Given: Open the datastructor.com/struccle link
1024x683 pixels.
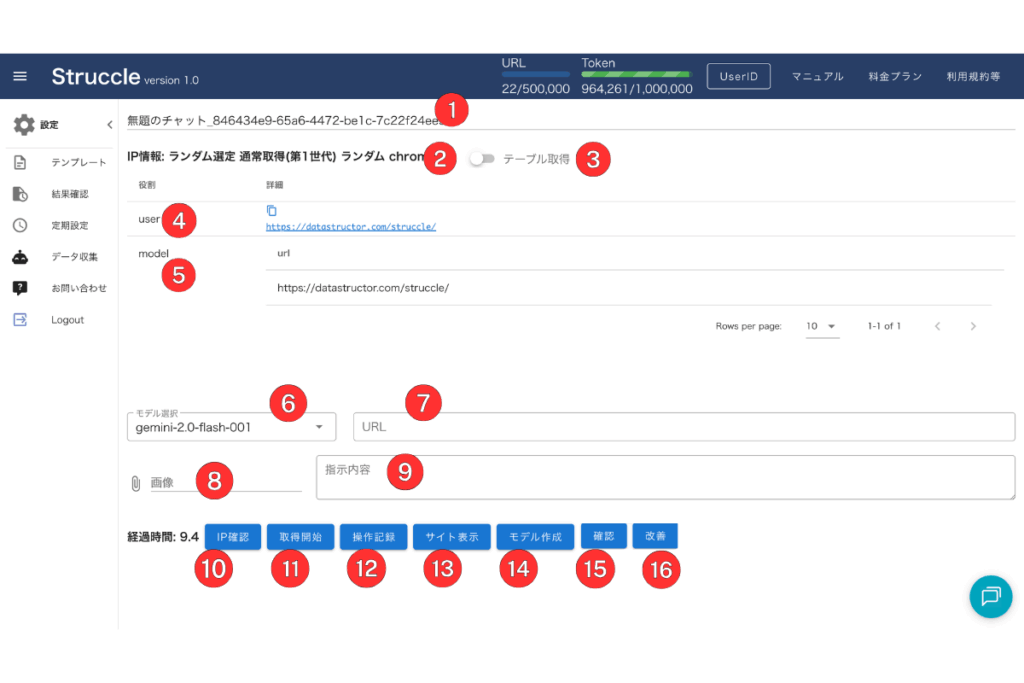Looking at the screenshot, I should [350, 227].
